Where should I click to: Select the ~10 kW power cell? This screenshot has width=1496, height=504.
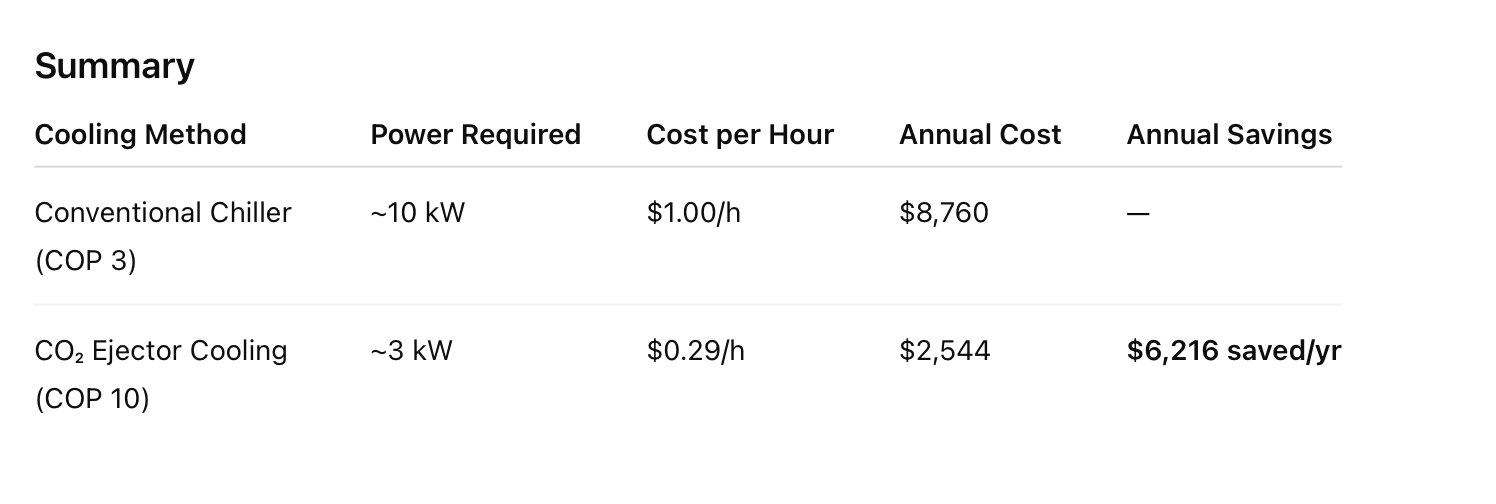click(417, 212)
